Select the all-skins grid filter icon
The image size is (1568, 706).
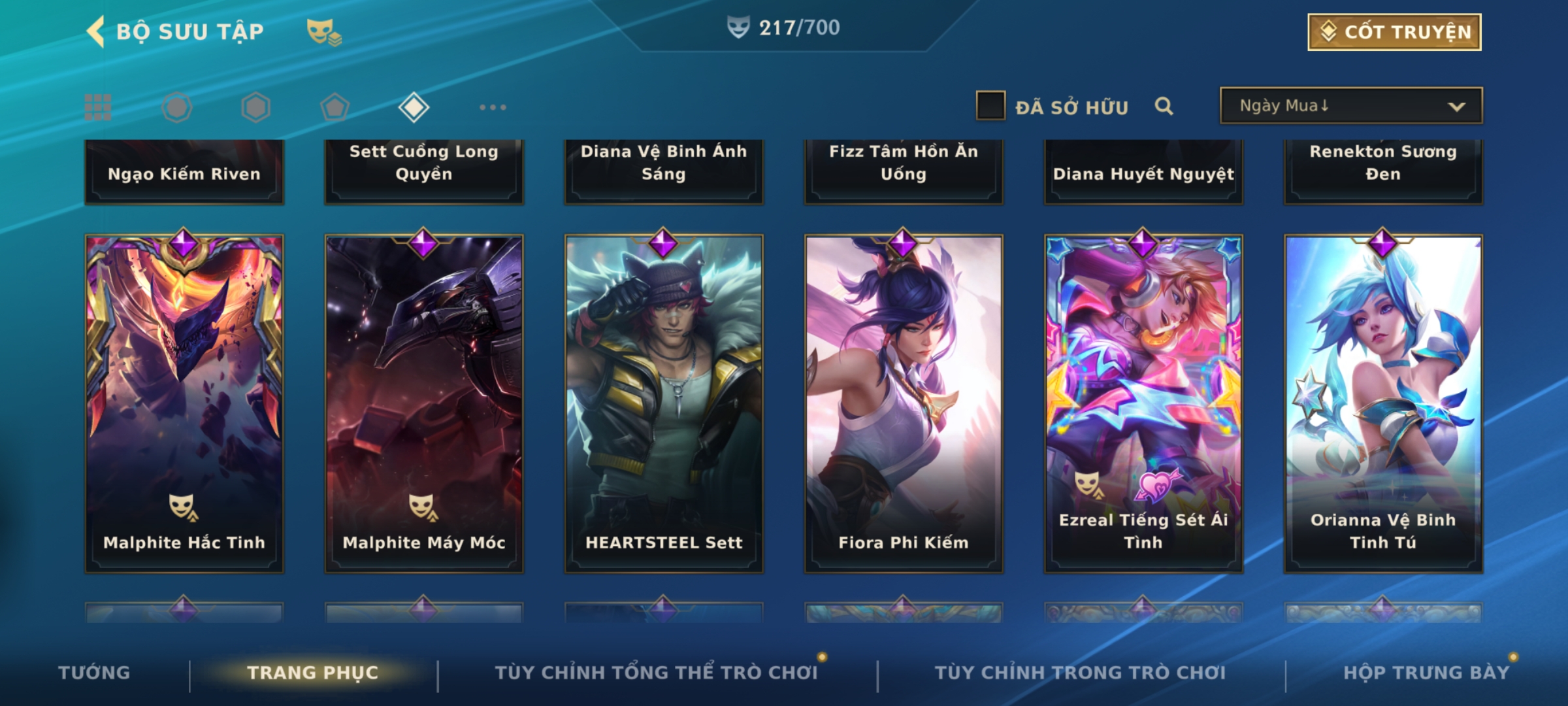pyautogui.click(x=98, y=107)
